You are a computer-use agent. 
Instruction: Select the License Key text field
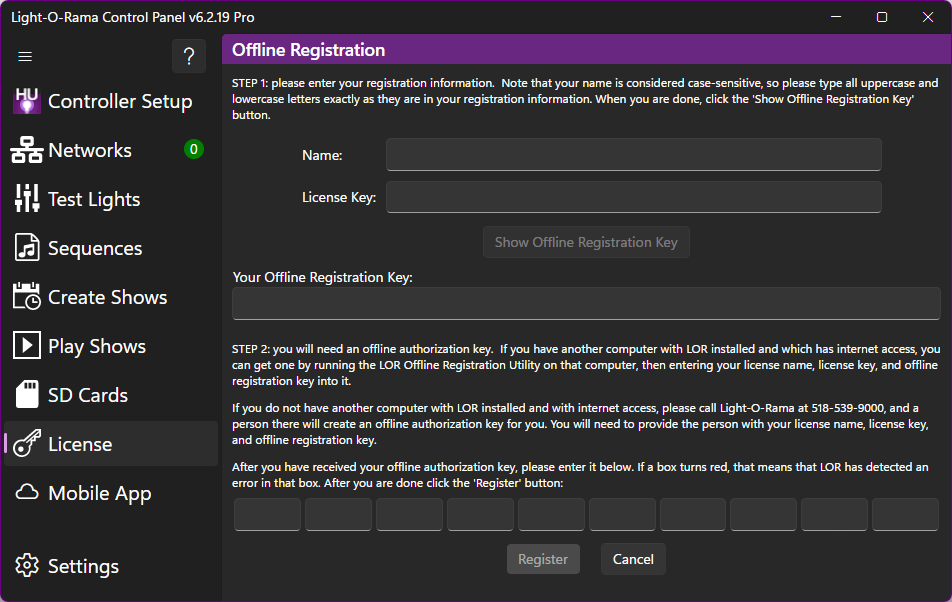[633, 197]
